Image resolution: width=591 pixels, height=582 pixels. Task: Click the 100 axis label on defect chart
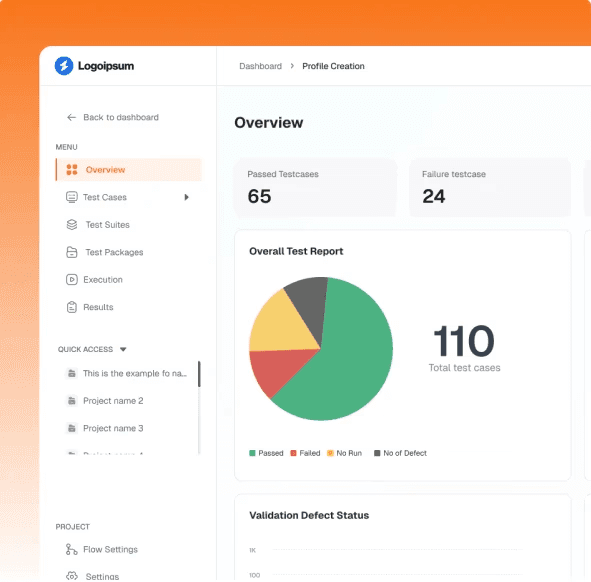click(x=254, y=575)
